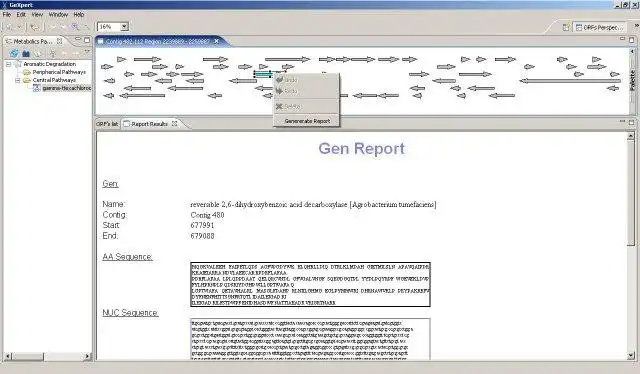Select the long left-pointing ORF arrow at right

pos(570,81)
